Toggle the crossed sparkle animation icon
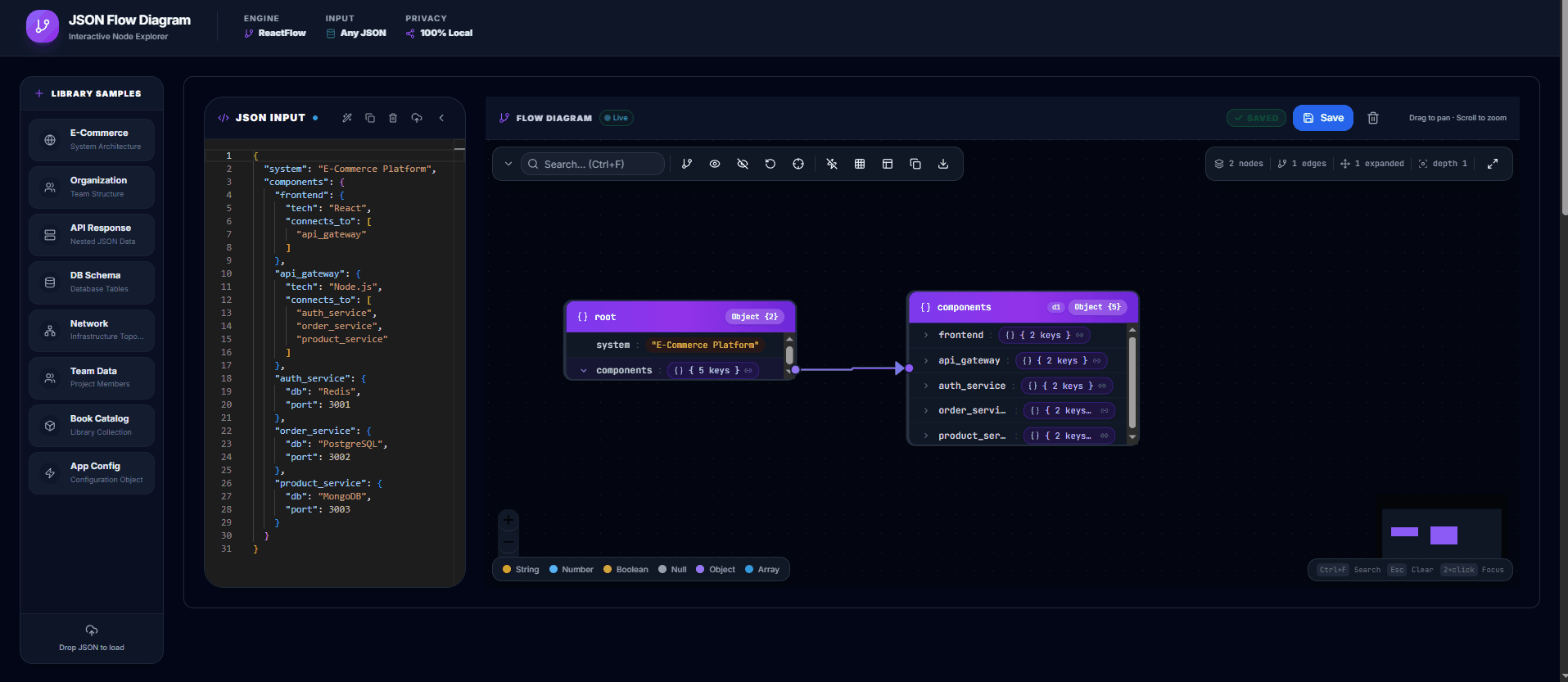 (832, 164)
